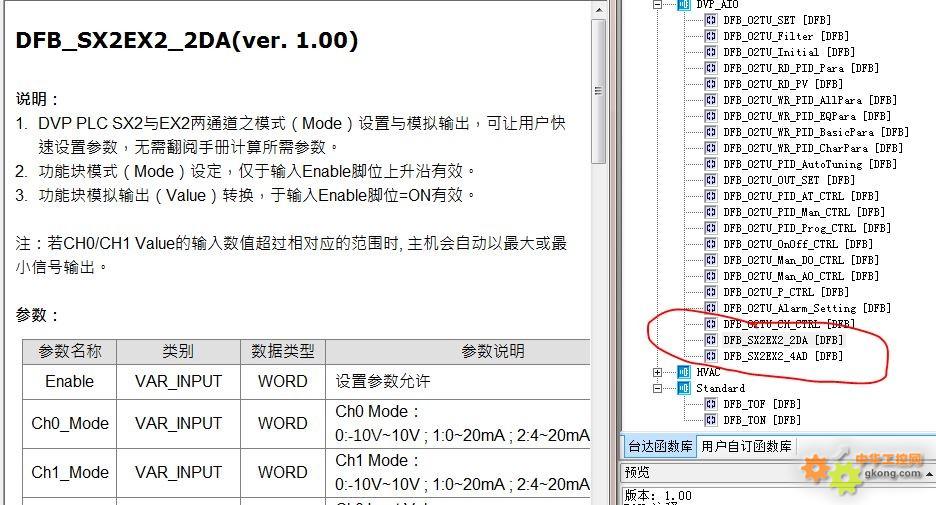Pick the DFB_02TU_WR_PID_EQPara icon
Screen dimensions: 936x505
pyautogui.click(x=710, y=116)
